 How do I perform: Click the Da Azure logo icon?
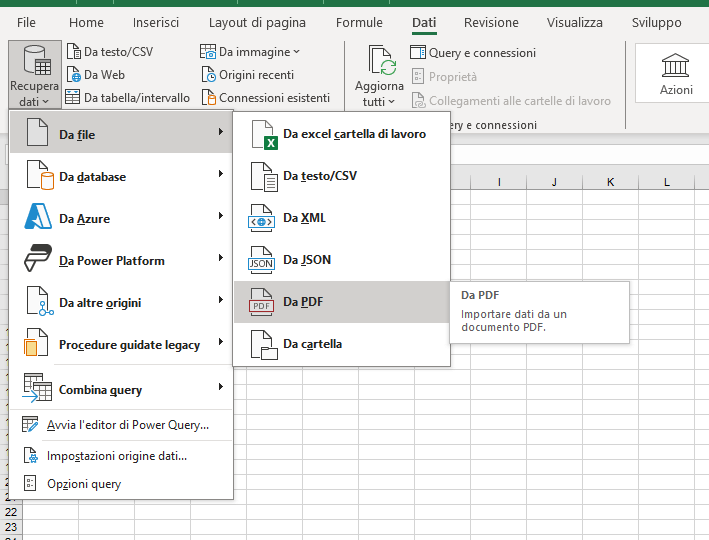click(x=38, y=218)
